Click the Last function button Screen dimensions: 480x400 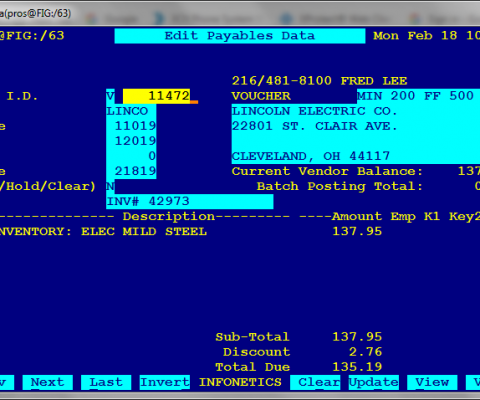(x=106, y=382)
